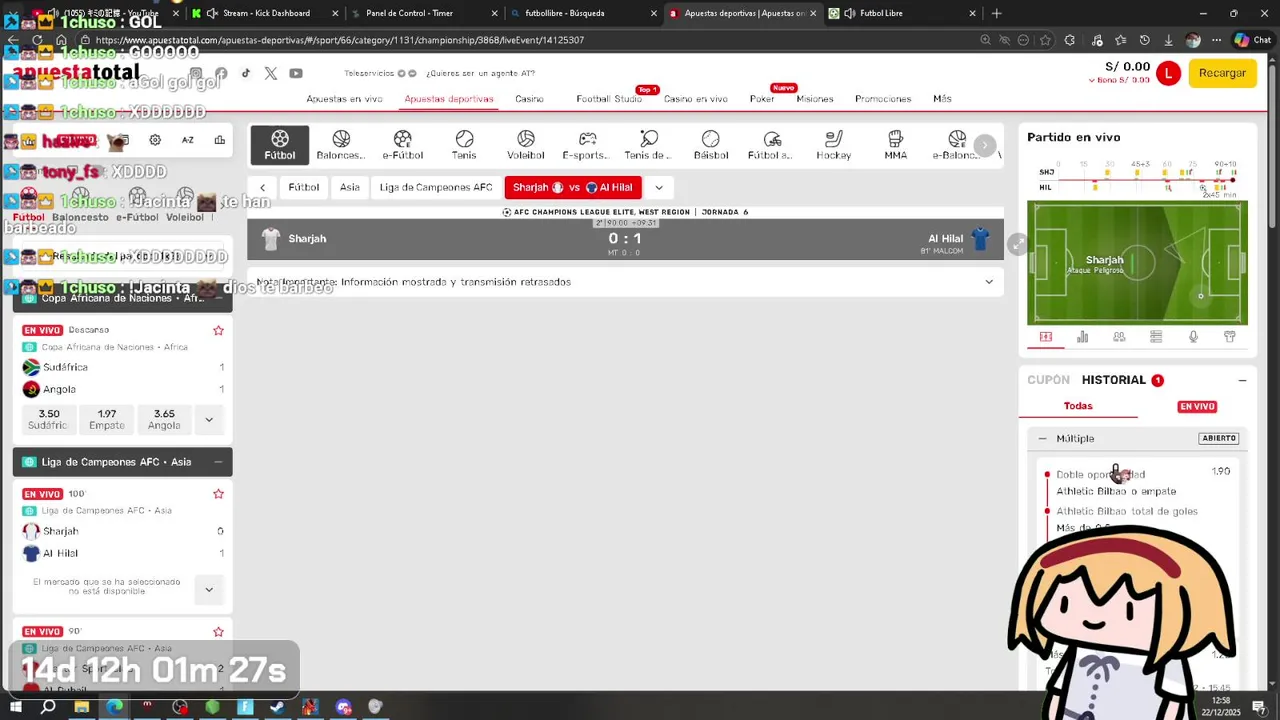Open the settings gear in left sidebar
This screenshot has height=720, width=1280.
point(155,140)
